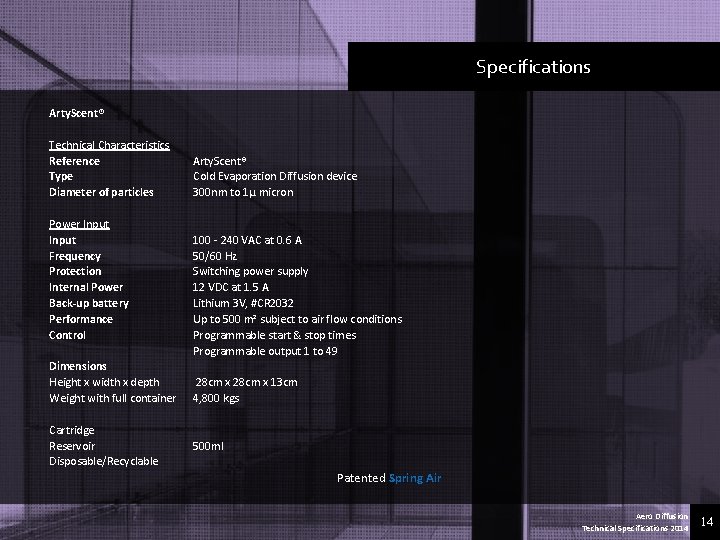720x540 pixels.
Task: Select the 'ArtyScent®' heading at top
Action: [x=77, y=113]
